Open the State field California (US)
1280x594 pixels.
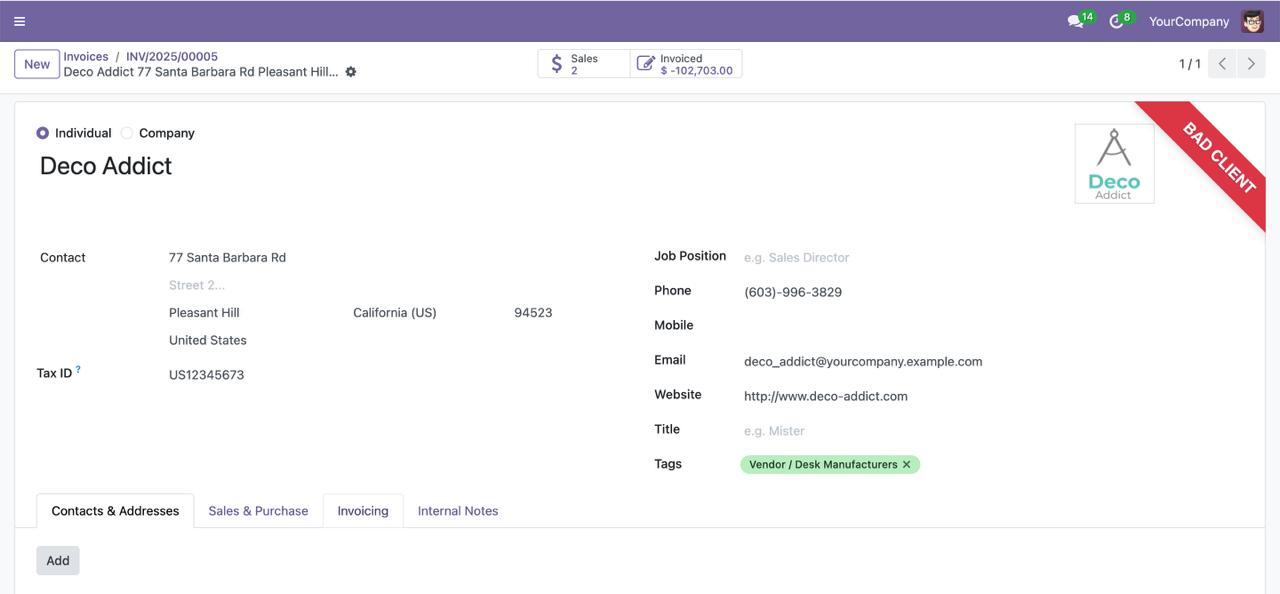(x=425, y=313)
